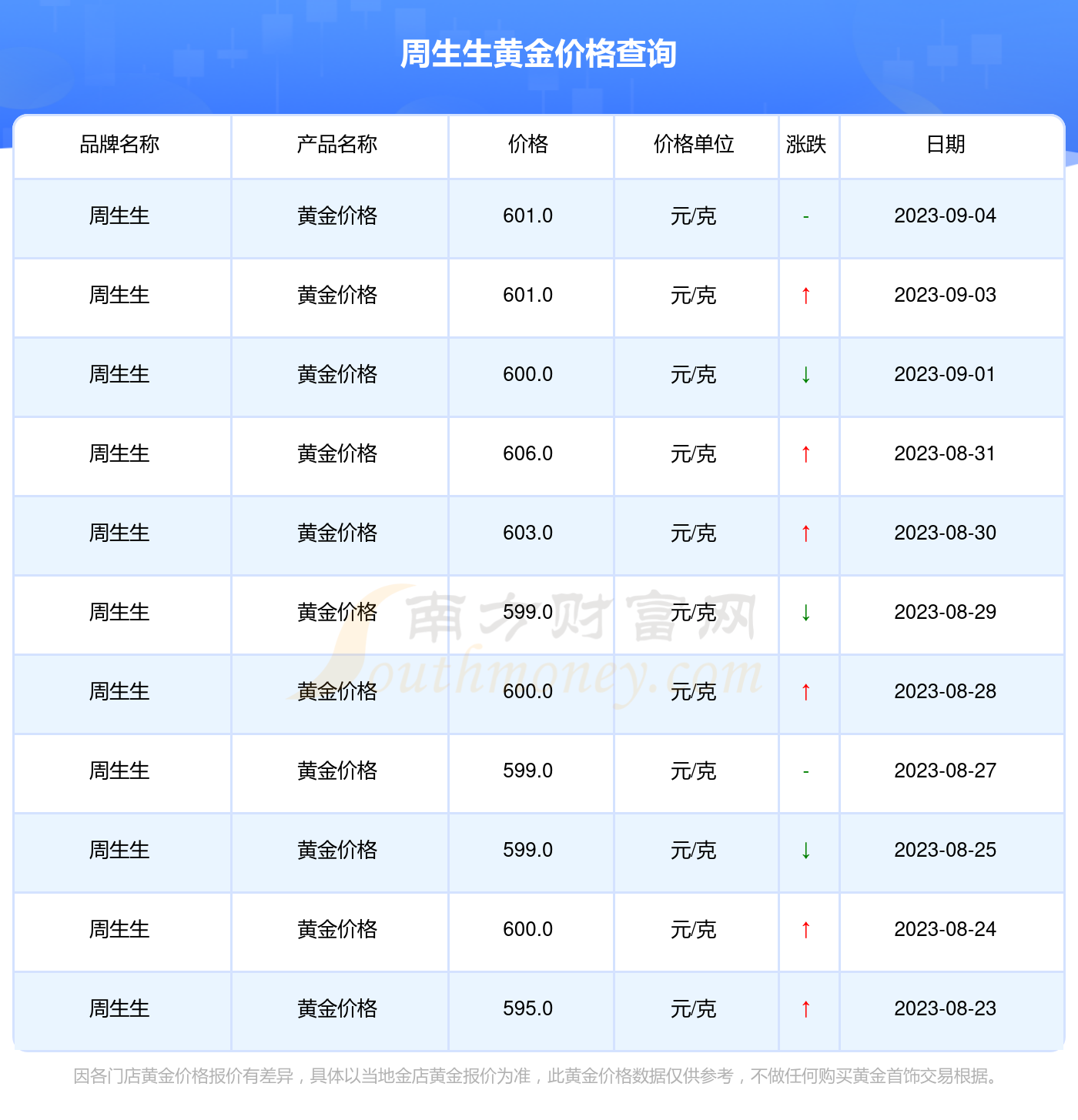Screen dimensions: 1078x1120
Task: Click the red up arrow for 2023-08-28
Action: (x=806, y=692)
